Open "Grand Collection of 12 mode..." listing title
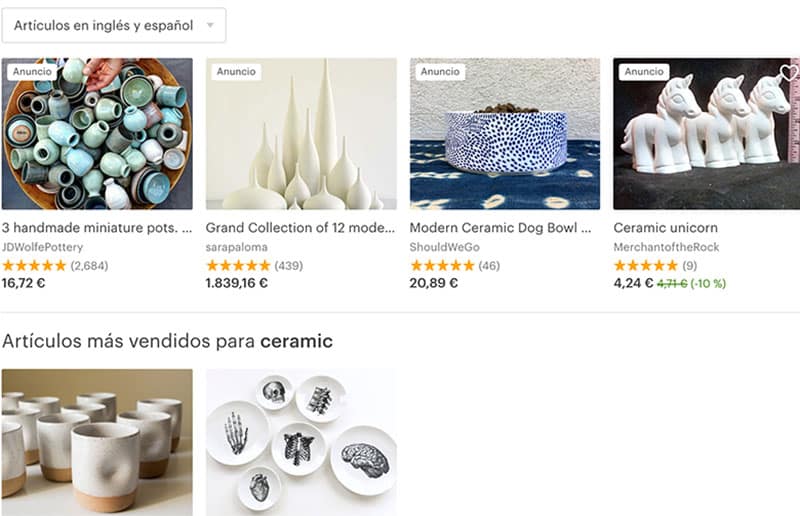Screen dimensions: 800x516 301,228
